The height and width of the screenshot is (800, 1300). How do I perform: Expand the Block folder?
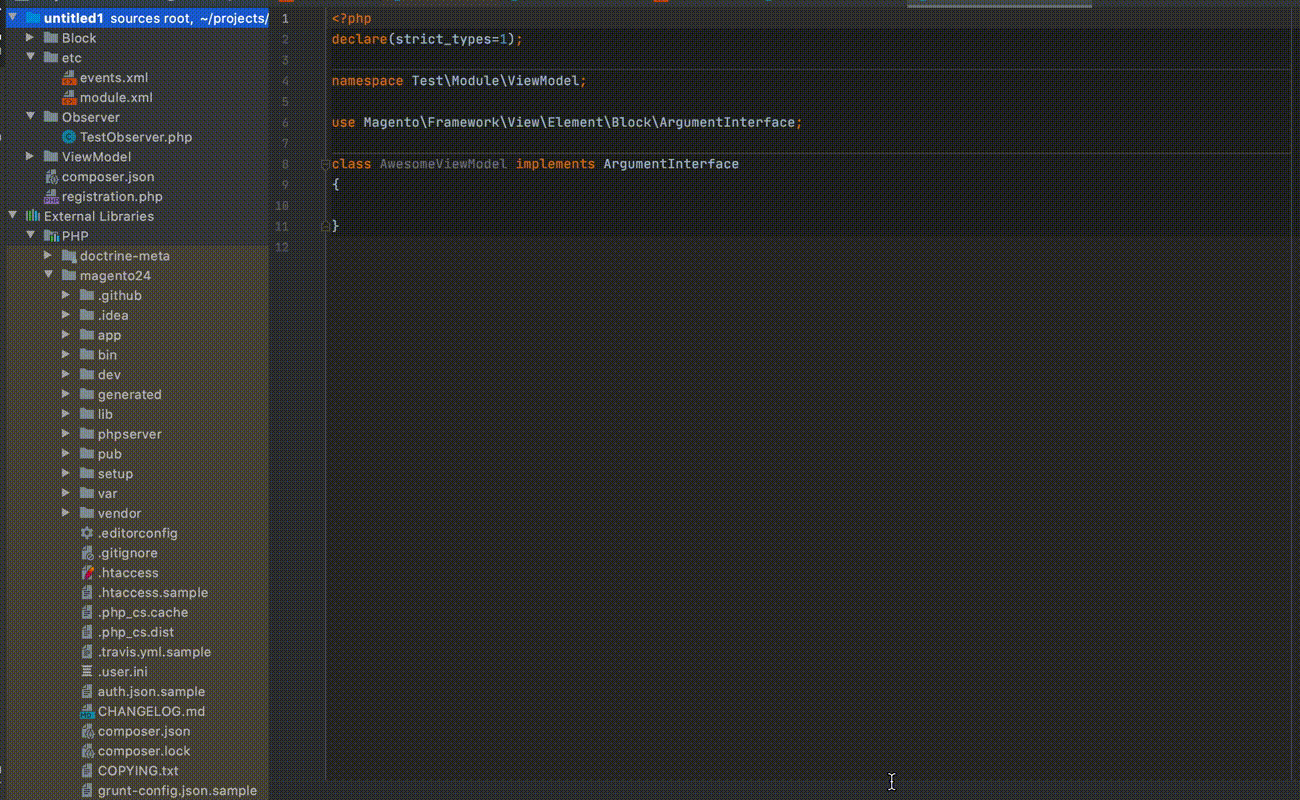point(30,38)
